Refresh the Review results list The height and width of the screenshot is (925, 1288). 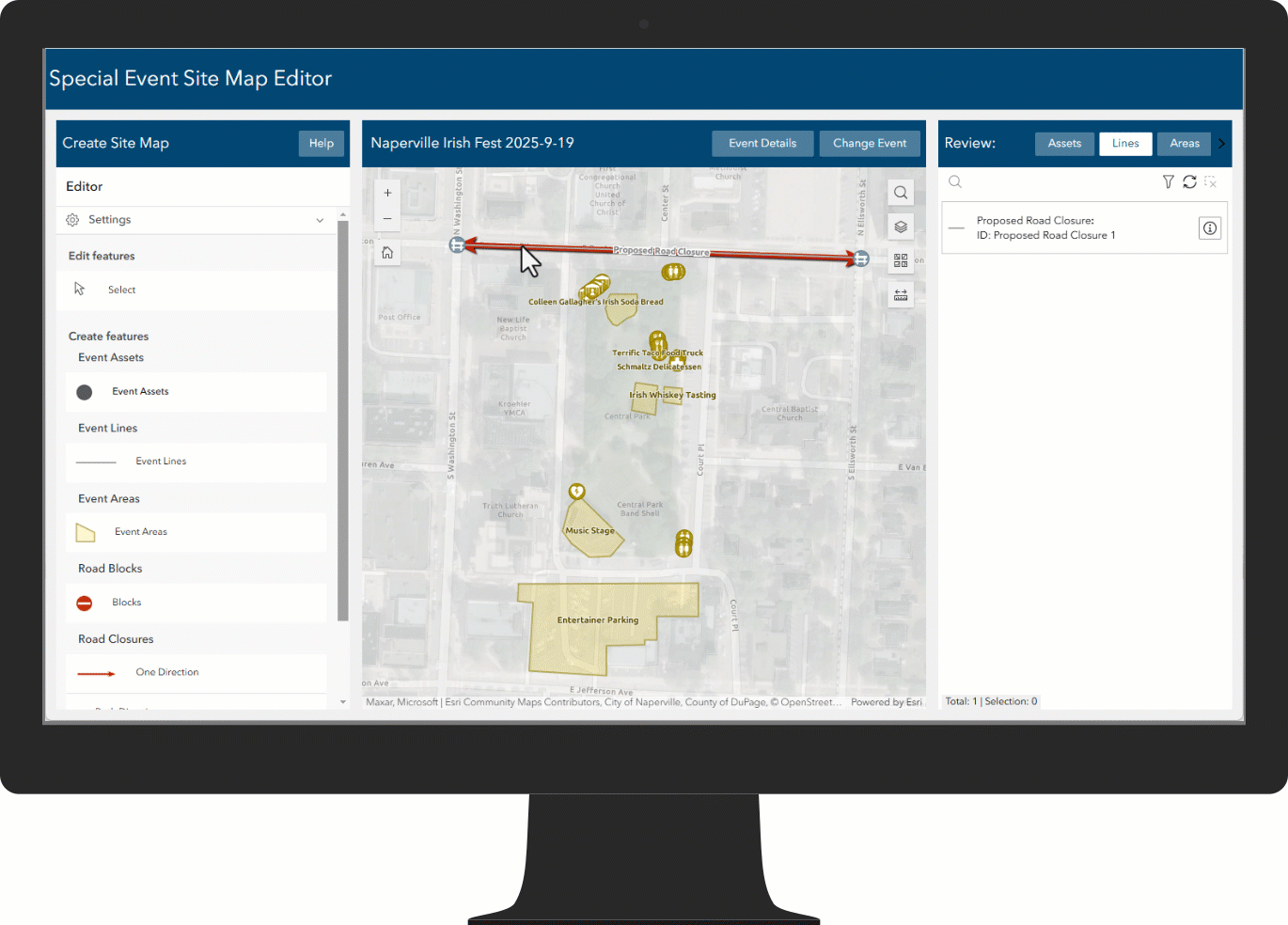pyautogui.click(x=1189, y=181)
